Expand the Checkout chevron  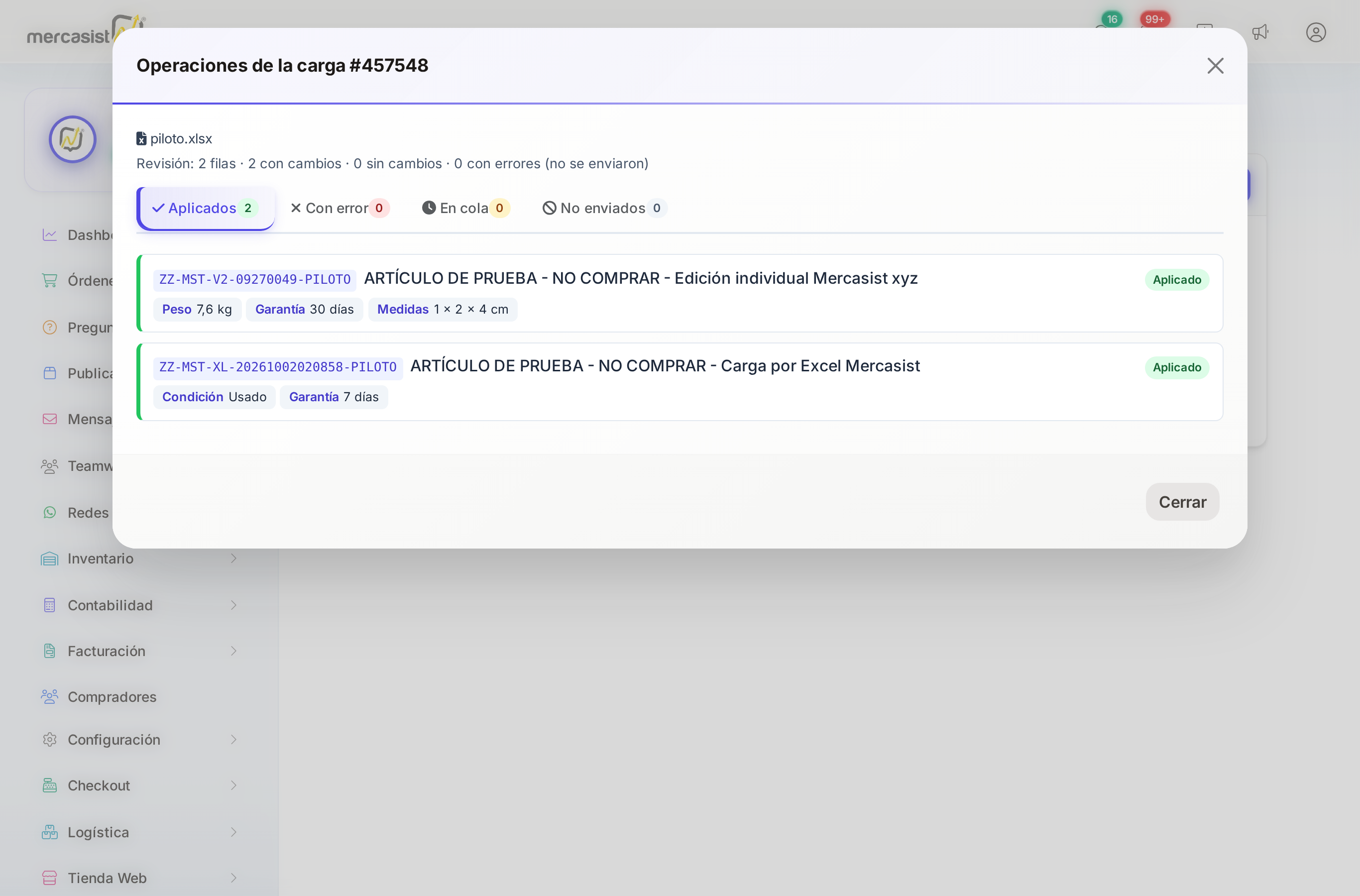tap(233, 785)
